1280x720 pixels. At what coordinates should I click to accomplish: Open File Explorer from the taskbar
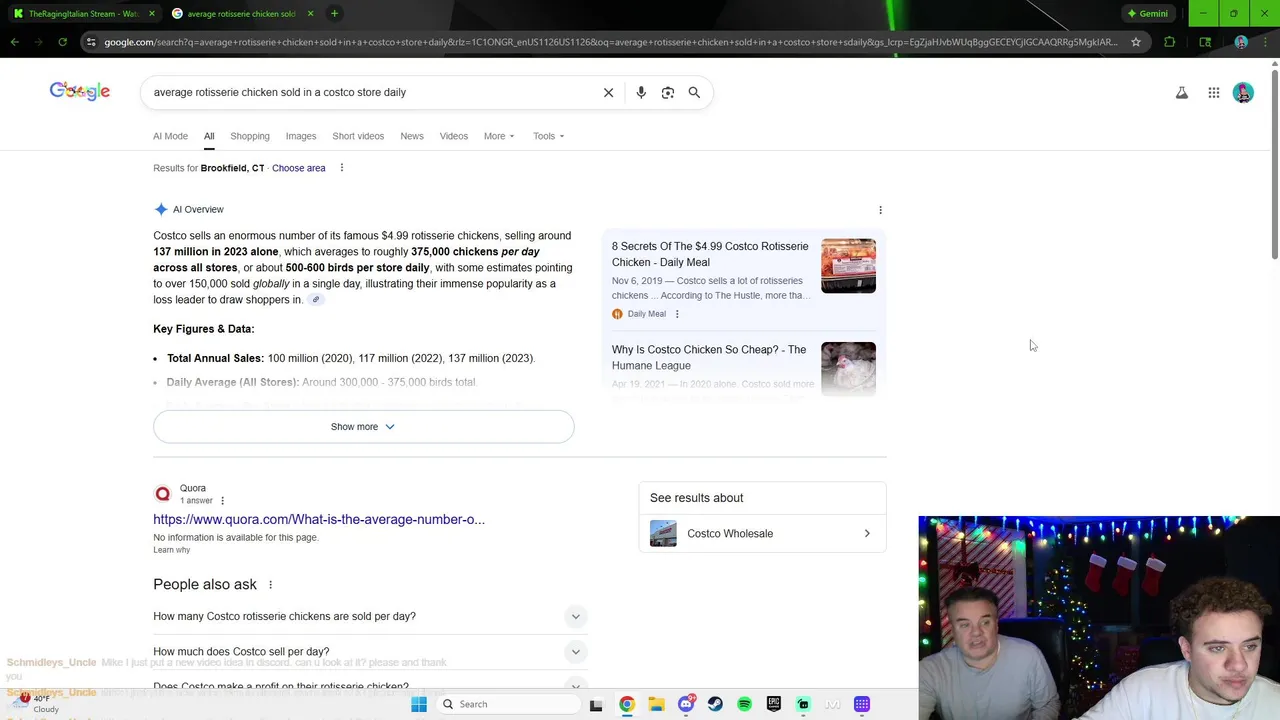[656, 704]
